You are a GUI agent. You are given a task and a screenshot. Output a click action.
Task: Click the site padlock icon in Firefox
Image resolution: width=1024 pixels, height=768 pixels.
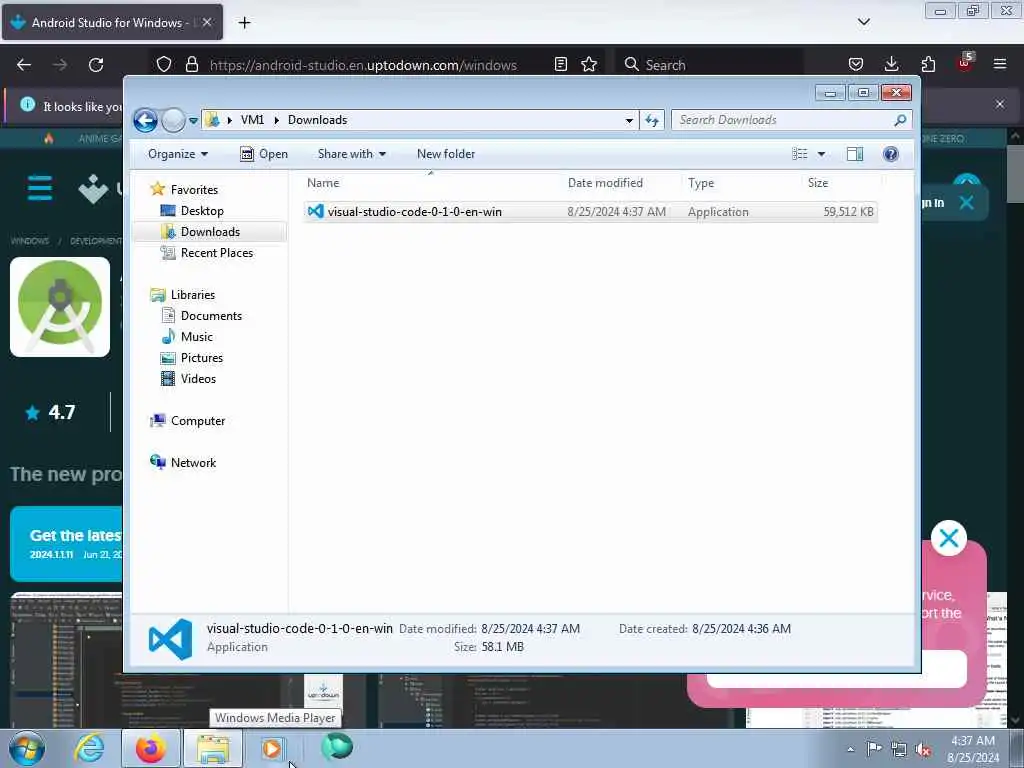pos(191,64)
